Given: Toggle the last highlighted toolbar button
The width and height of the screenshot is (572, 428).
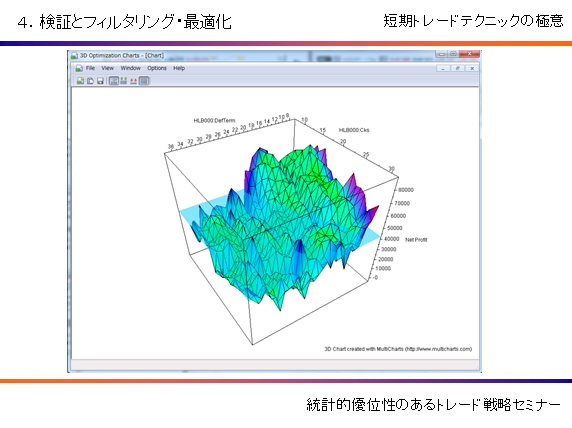Looking at the screenshot, I should tap(144, 81).
